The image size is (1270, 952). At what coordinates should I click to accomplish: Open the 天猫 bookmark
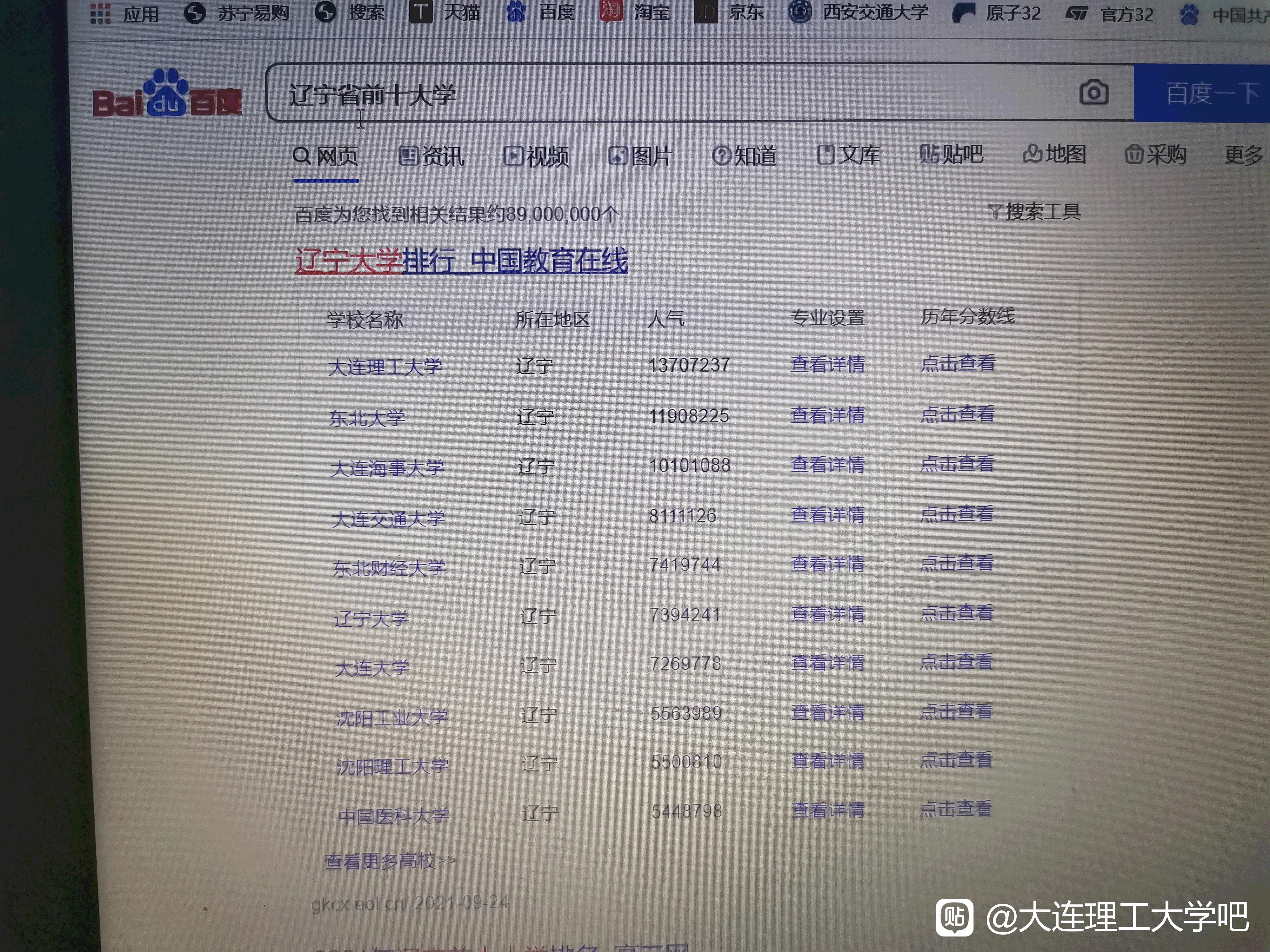point(444,12)
